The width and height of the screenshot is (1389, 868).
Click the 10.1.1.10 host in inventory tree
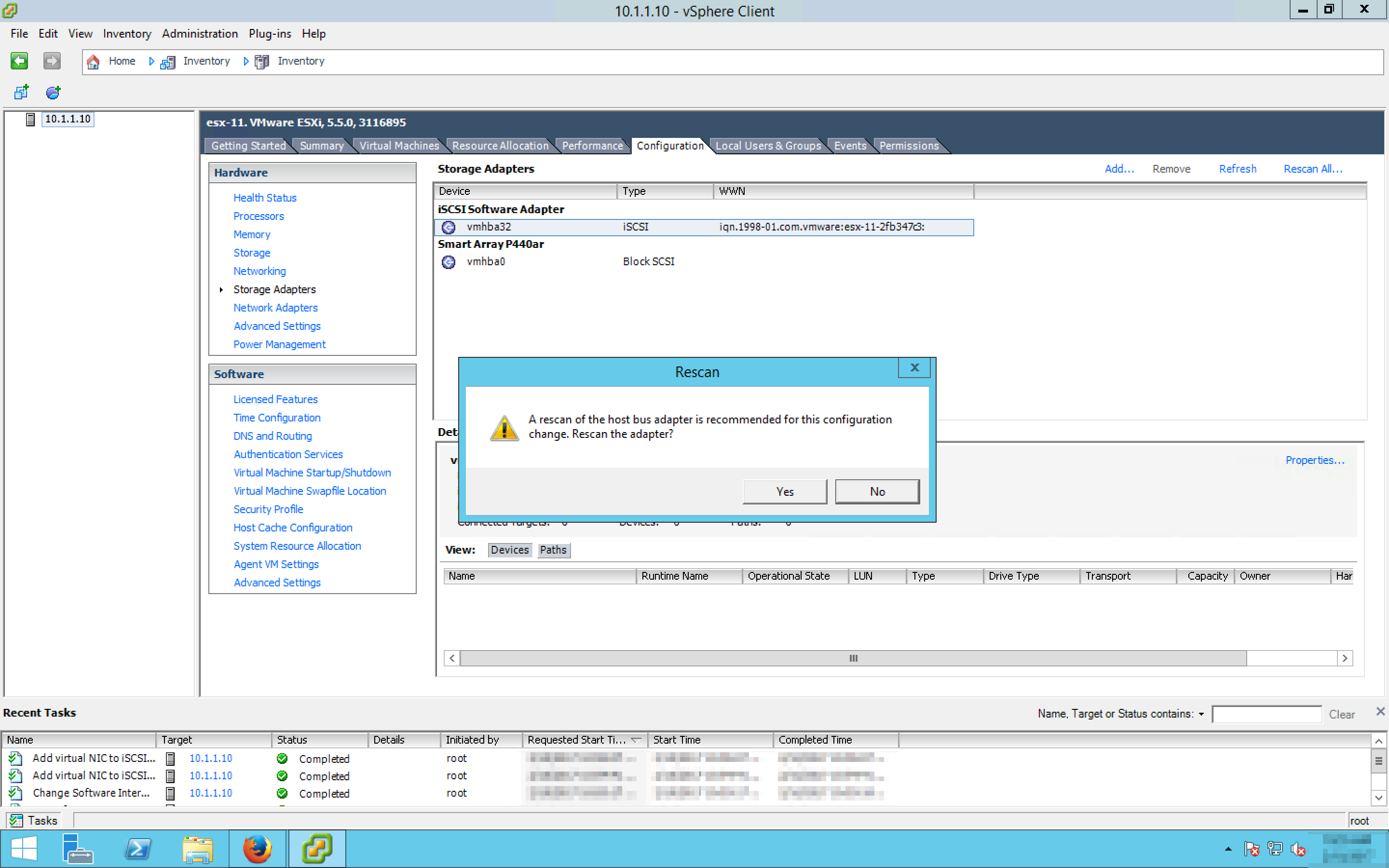(x=67, y=119)
